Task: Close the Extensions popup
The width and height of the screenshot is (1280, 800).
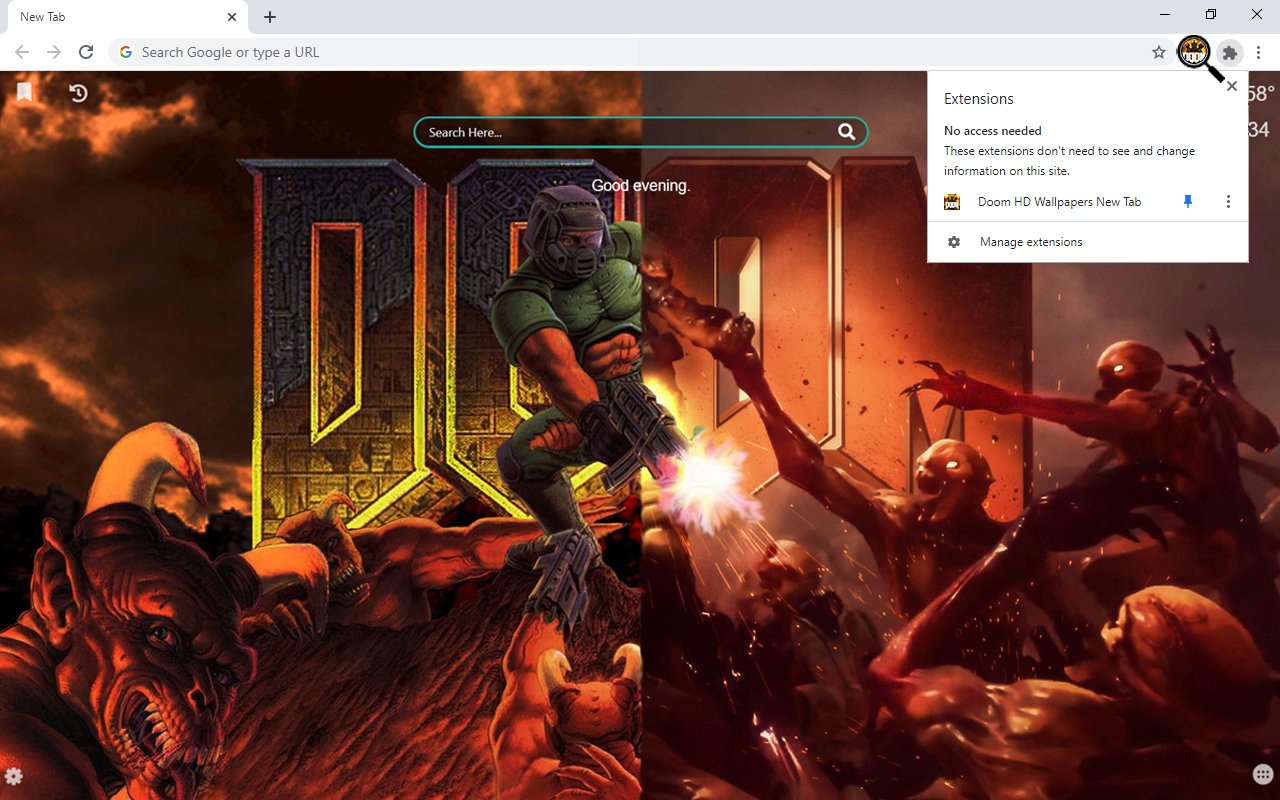Action: point(1232,86)
